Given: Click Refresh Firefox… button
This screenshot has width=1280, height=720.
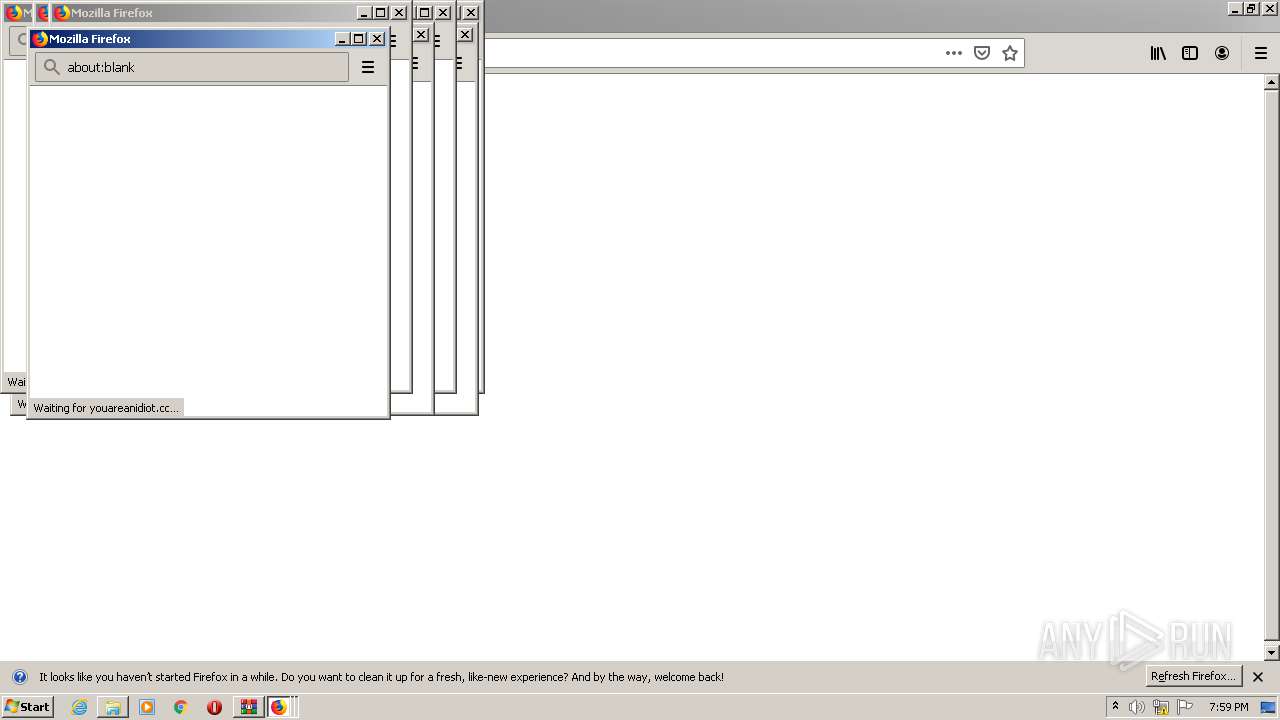Looking at the screenshot, I should click(x=1193, y=676).
